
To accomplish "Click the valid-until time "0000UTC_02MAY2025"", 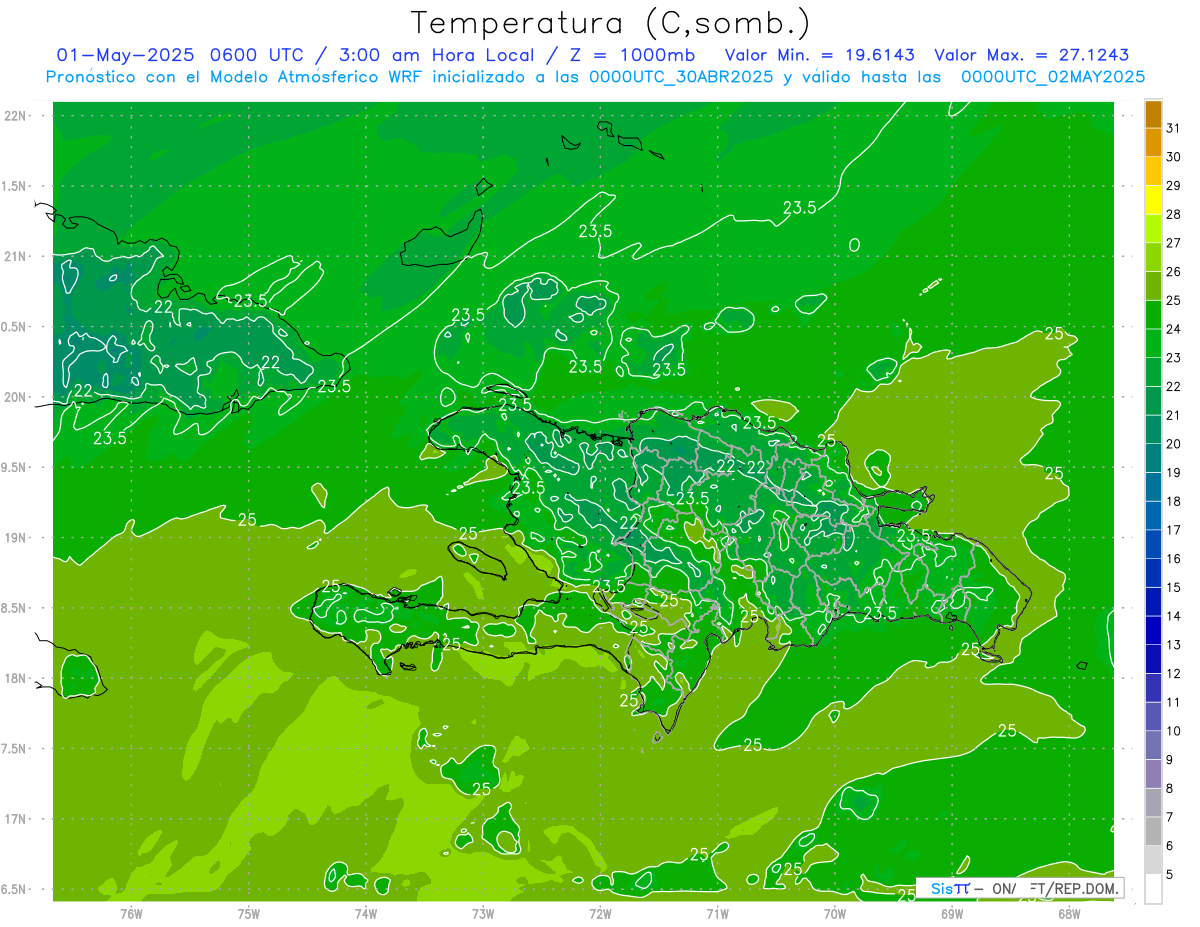I will coord(1052,77).
